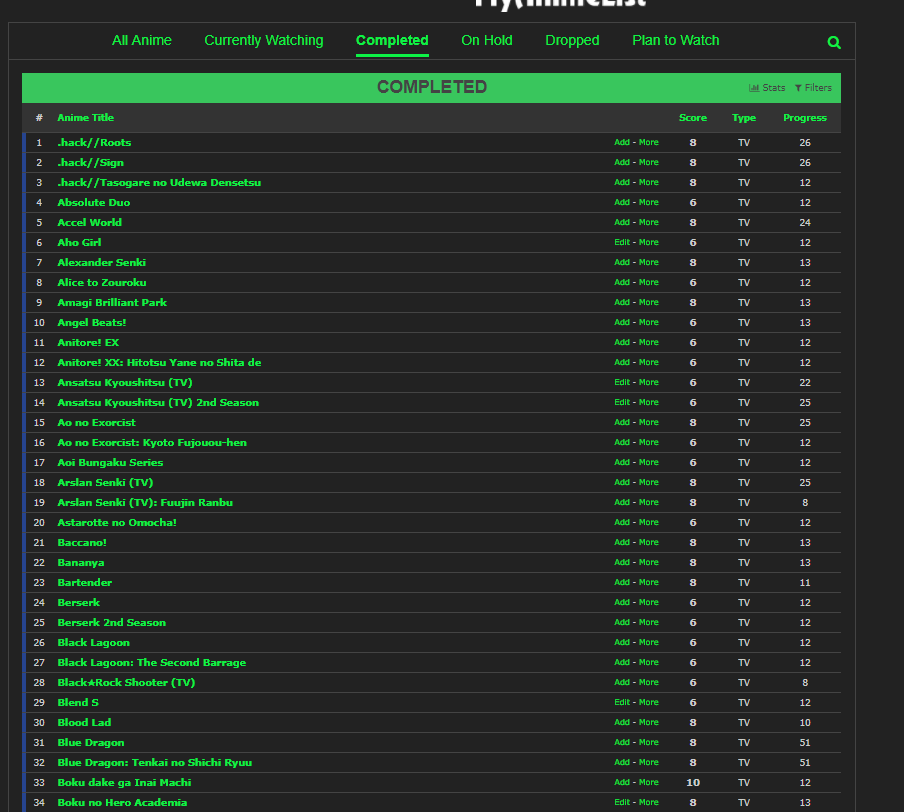Open Black Lagoon: The Second Barrage
The image size is (904, 812).
point(152,663)
